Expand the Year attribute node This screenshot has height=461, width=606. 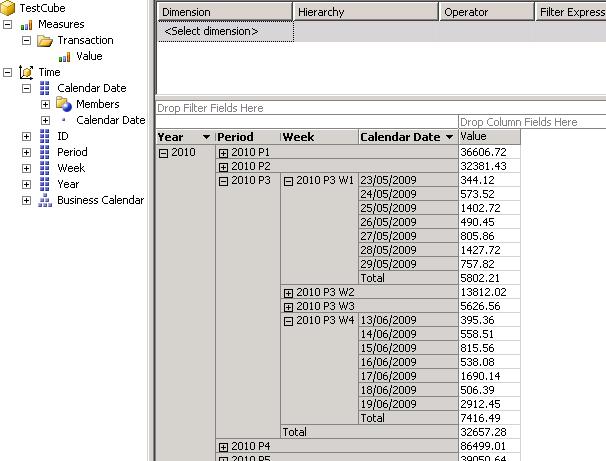click(x=26, y=184)
